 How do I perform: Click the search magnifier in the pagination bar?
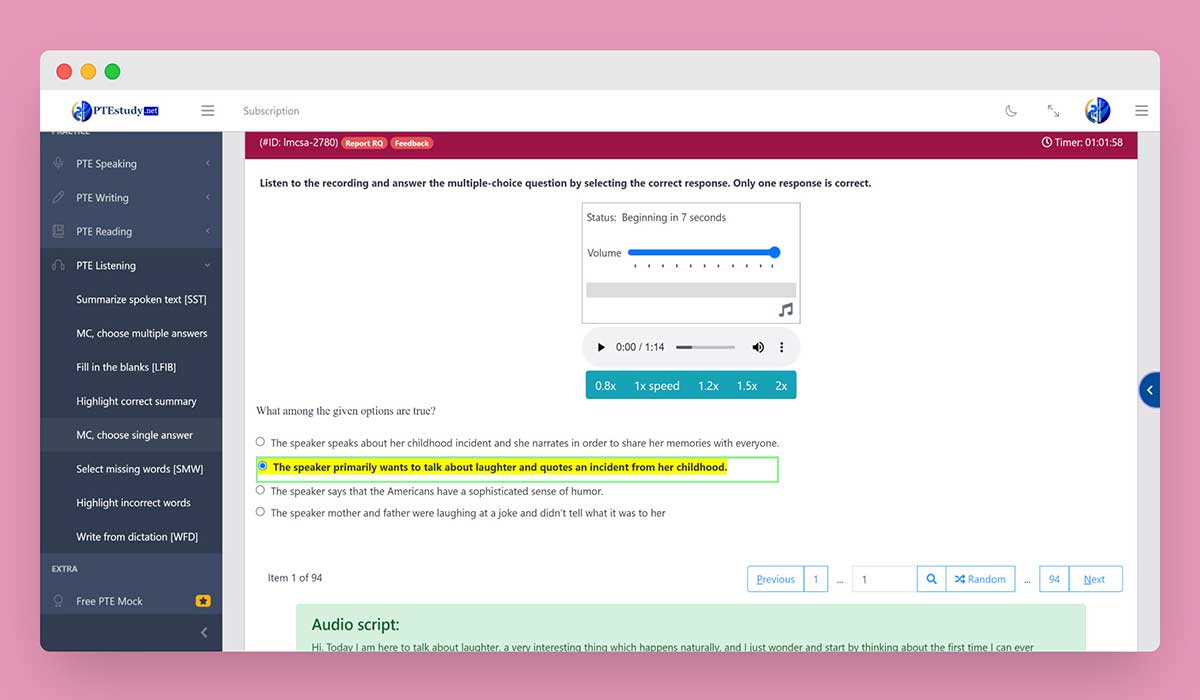[x=931, y=578]
